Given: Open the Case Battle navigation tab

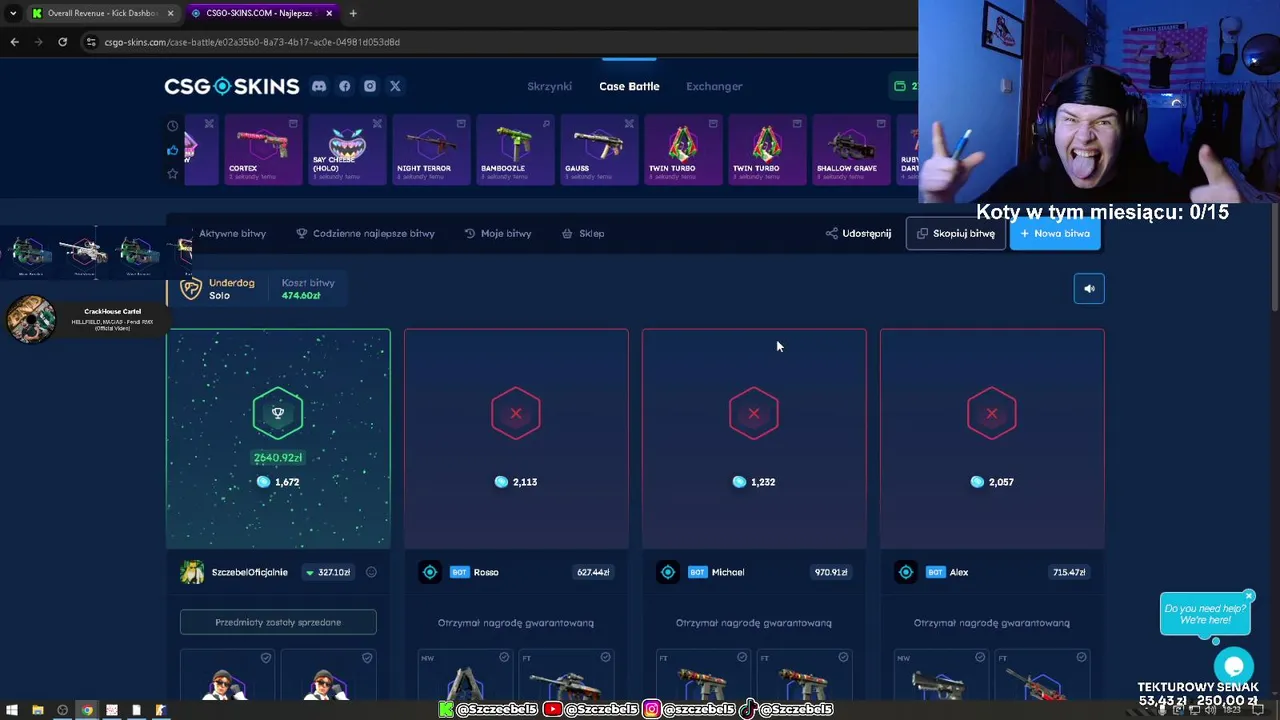Looking at the screenshot, I should 629,86.
